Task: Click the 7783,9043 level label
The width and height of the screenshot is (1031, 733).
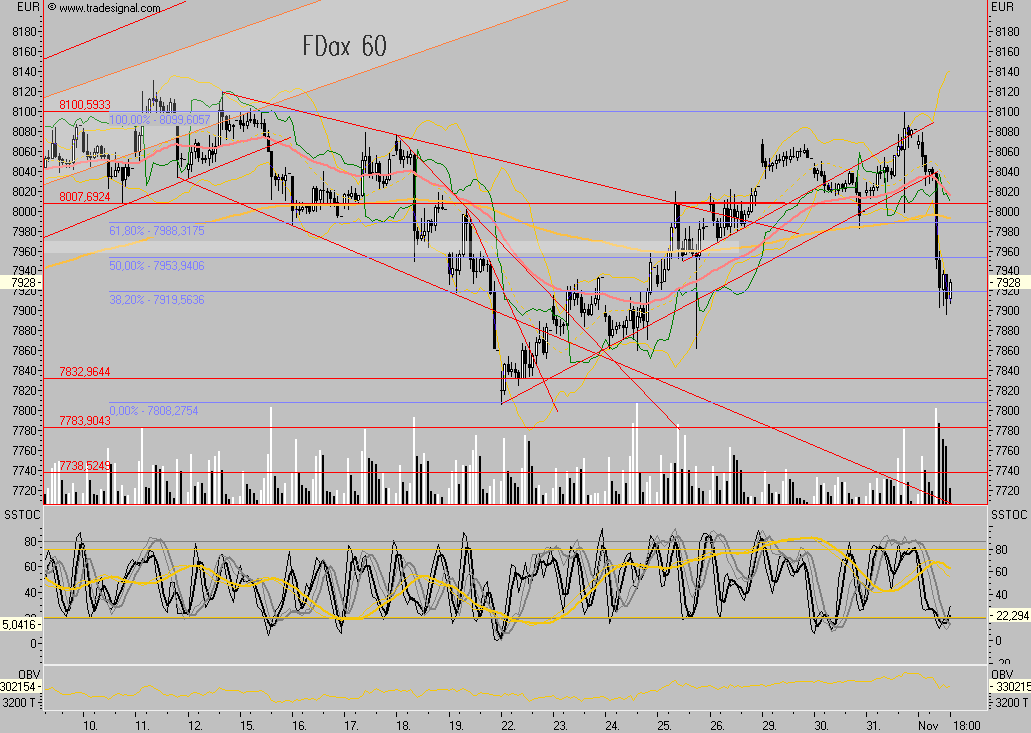Action: click(84, 421)
